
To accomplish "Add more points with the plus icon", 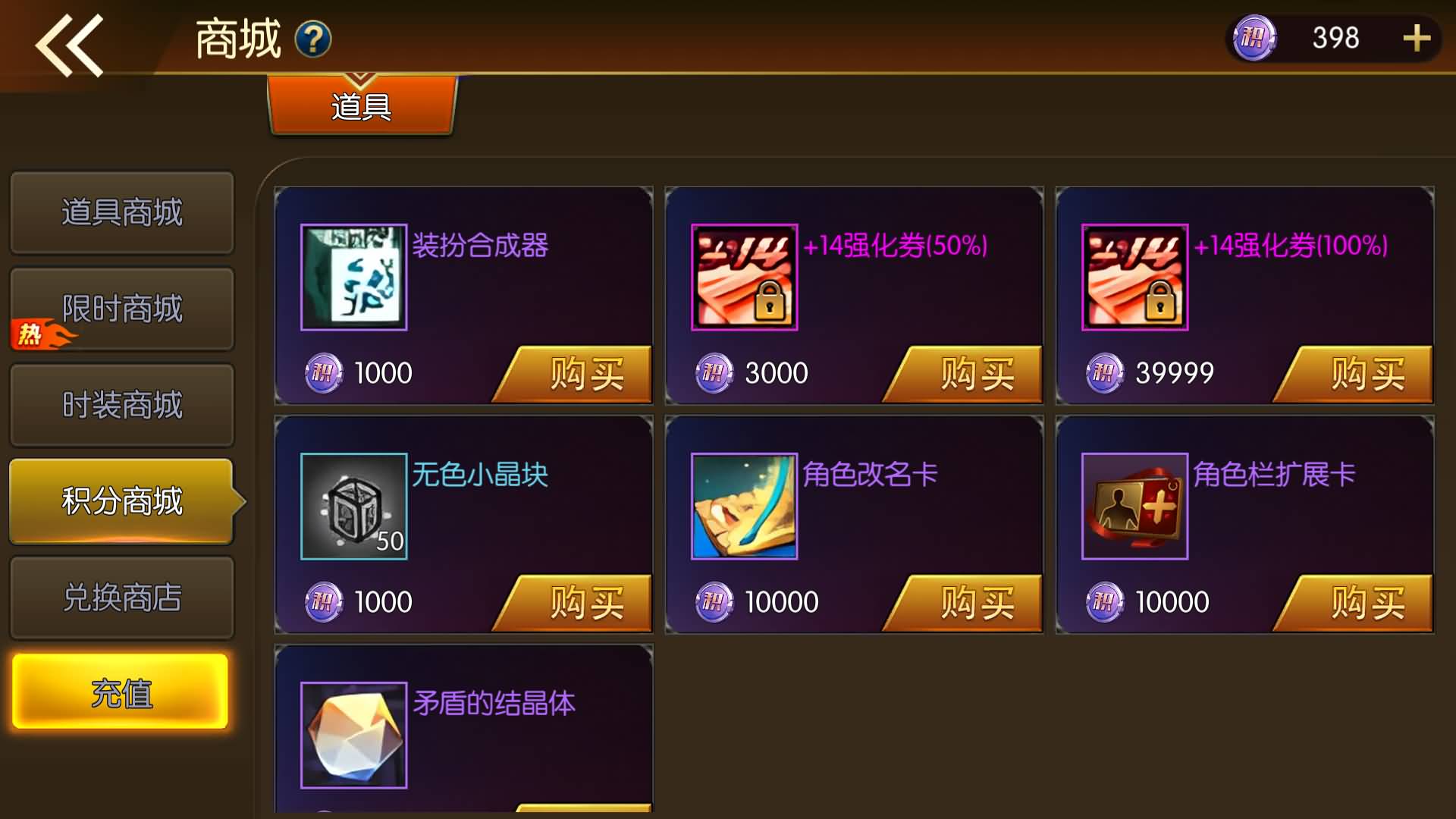I will 1417,38.
